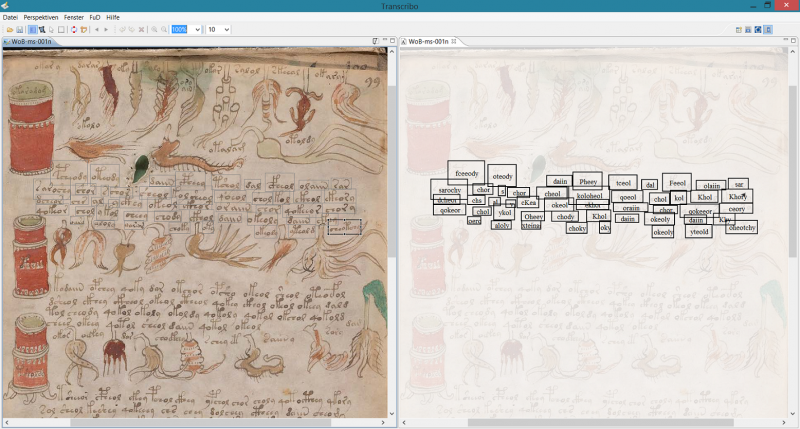Select the 'ykol' transcription box
The image size is (800, 429).
(x=505, y=212)
